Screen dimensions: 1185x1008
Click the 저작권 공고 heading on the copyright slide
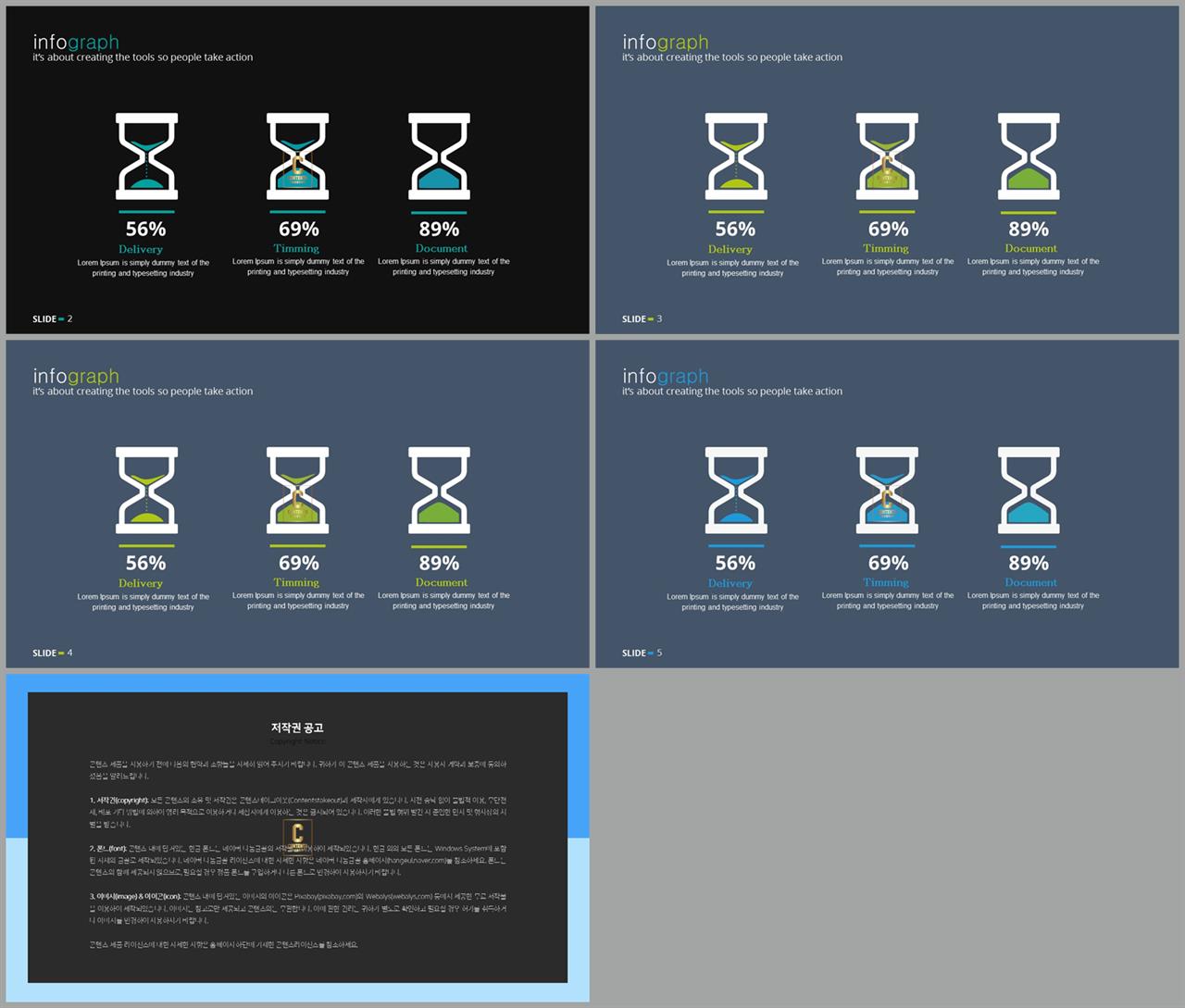point(297,728)
